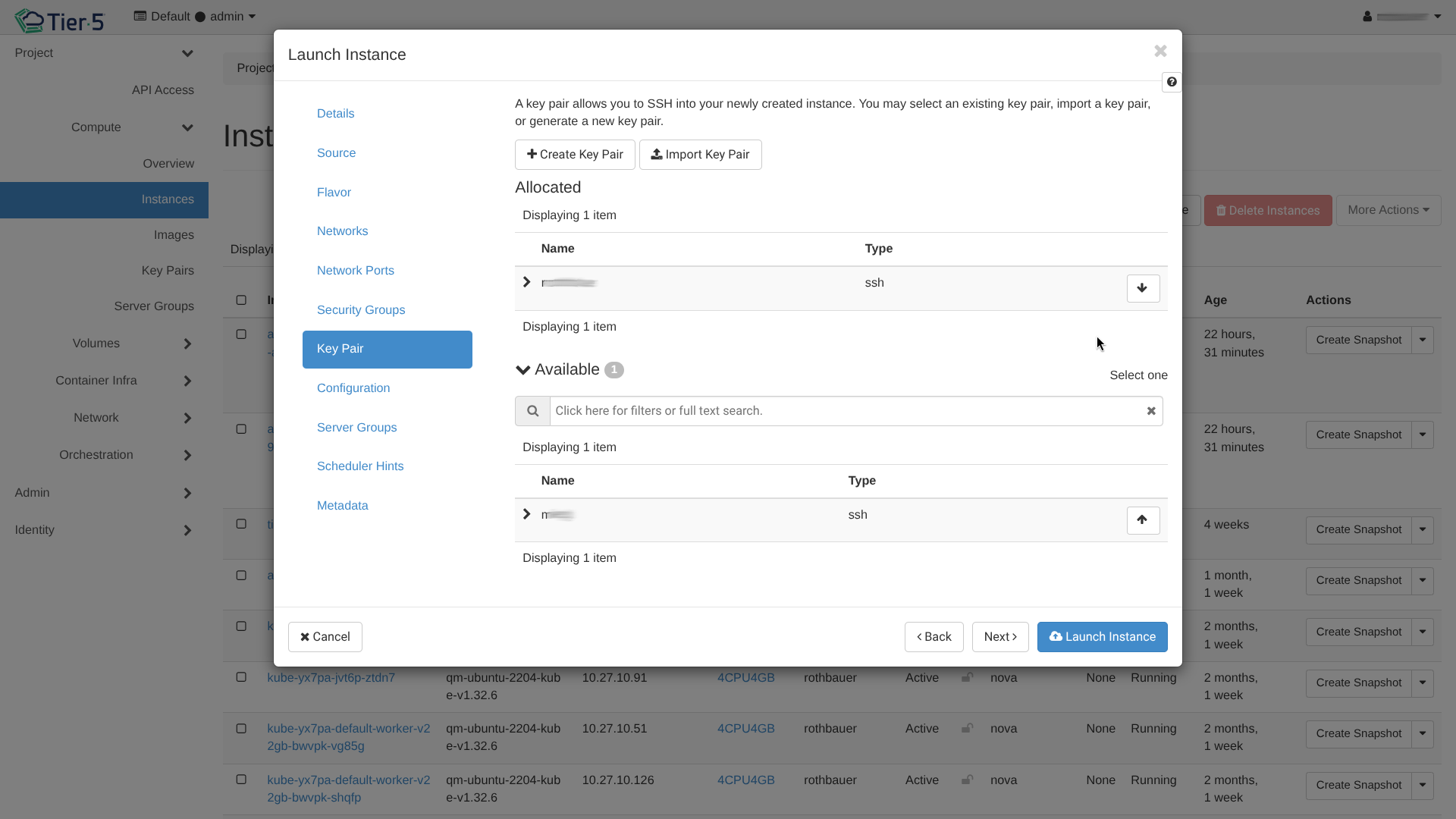Allocate available key pair with up arrow
The image size is (1456, 819).
click(x=1143, y=520)
